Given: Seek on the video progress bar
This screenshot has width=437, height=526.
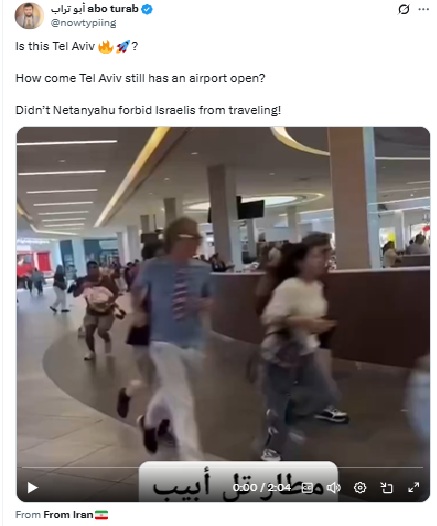Looking at the screenshot, I should (x=222, y=467).
